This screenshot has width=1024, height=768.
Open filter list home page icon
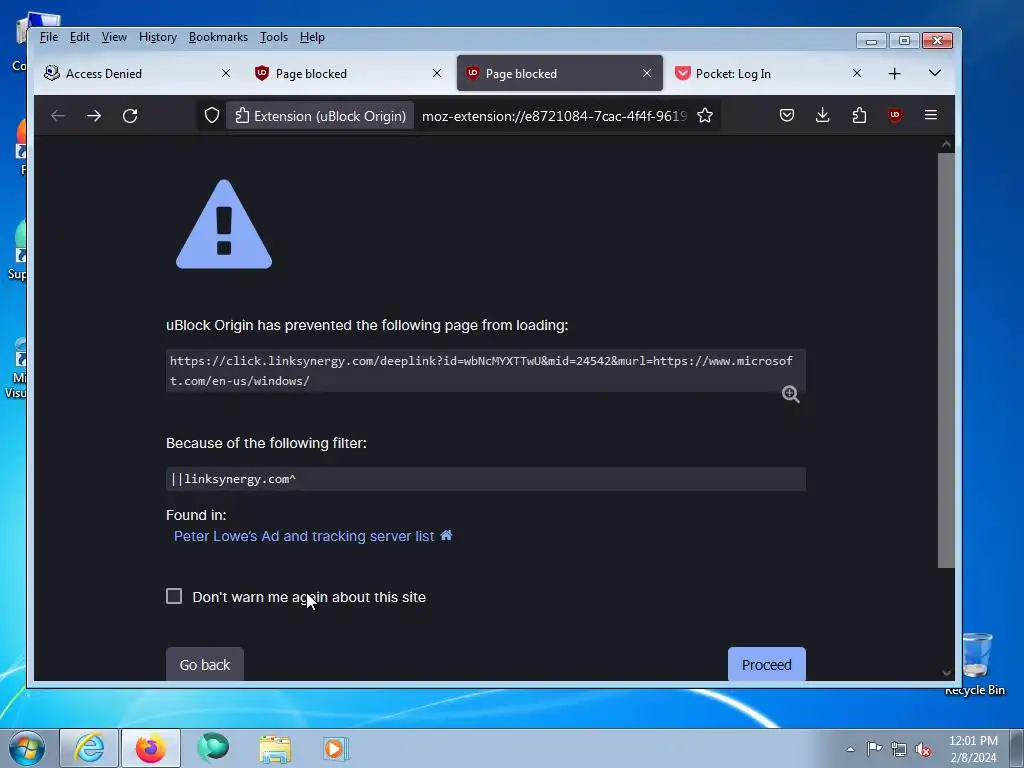(x=446, y=536)
